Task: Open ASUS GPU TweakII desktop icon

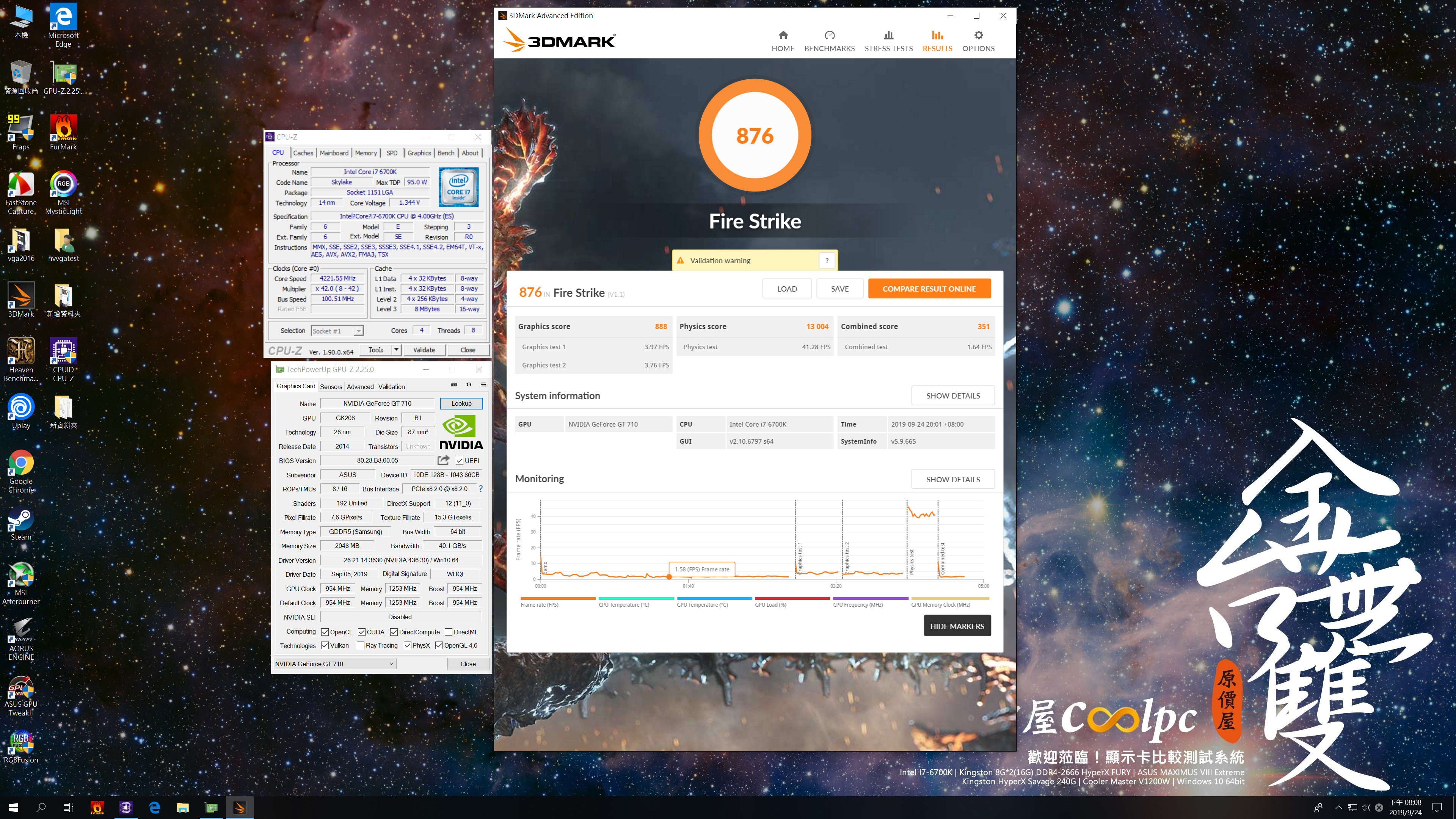Action: pyautogui.click(x=21, y=695)
